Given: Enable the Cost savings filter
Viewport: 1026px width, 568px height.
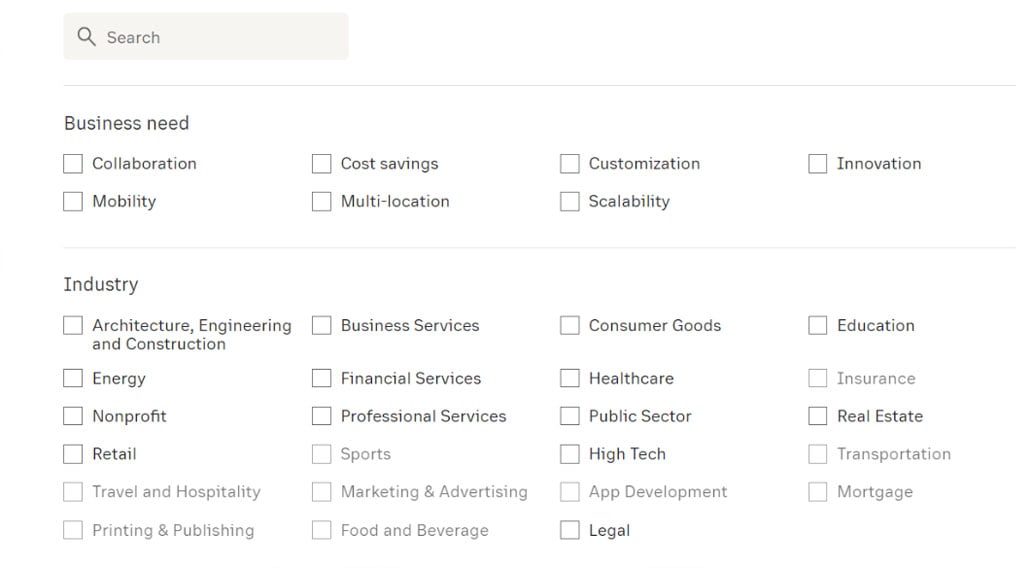Looking at the screenshot, I should click(321, 163).
